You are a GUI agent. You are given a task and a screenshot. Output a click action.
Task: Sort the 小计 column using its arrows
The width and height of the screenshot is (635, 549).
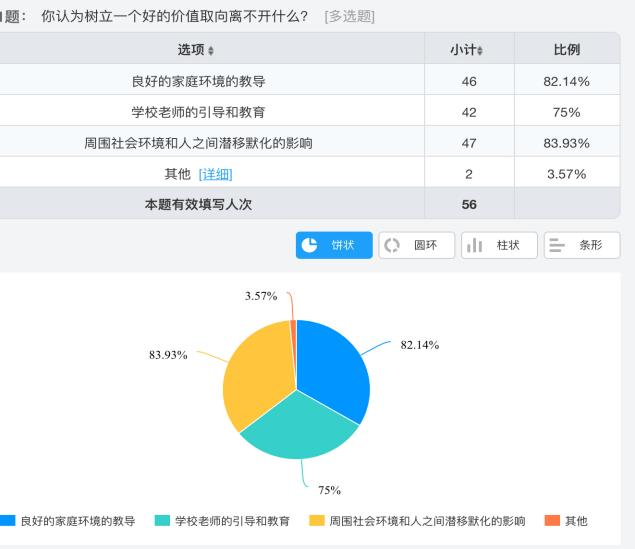tap(480, 50)
